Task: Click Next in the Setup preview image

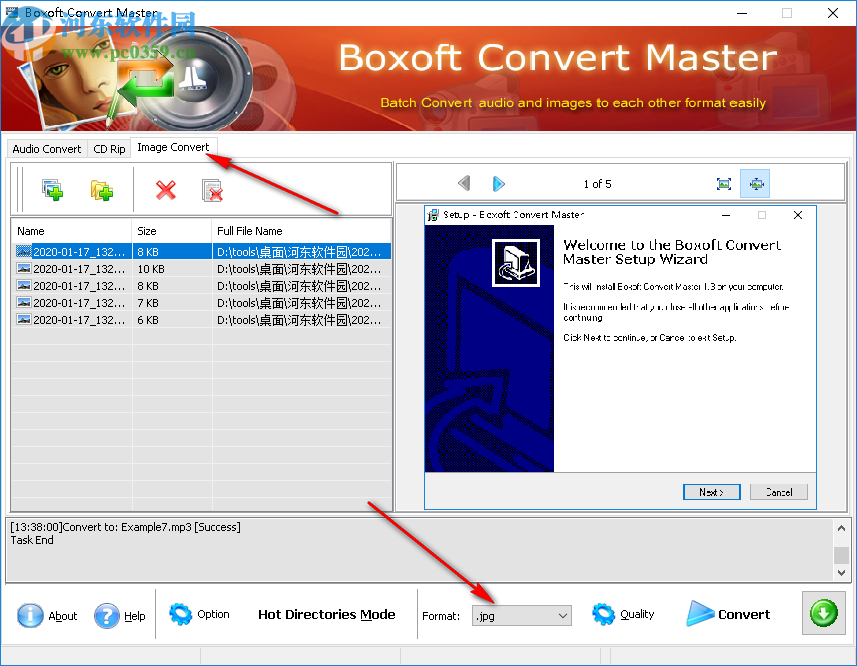Action: tap(711, 491)
